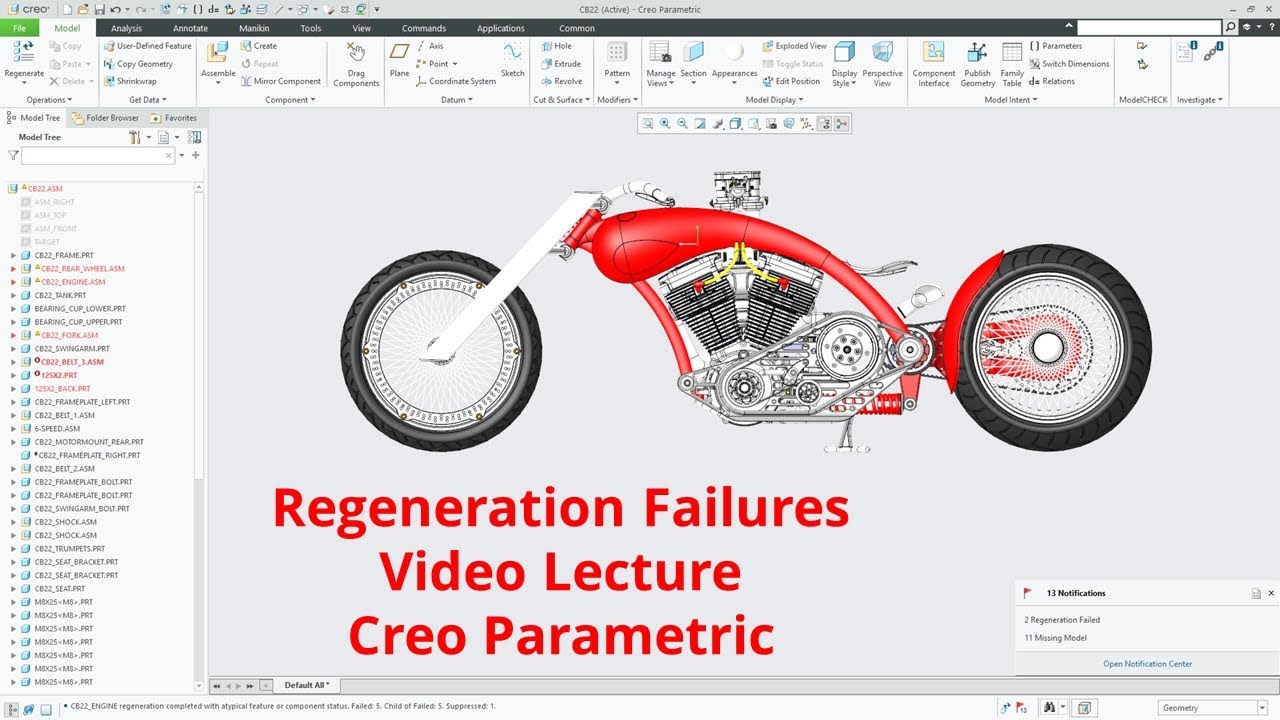1280x720 pixels.
Task: Open Appearances gallery
Action: pyautogui.click(x=734, y=63)
